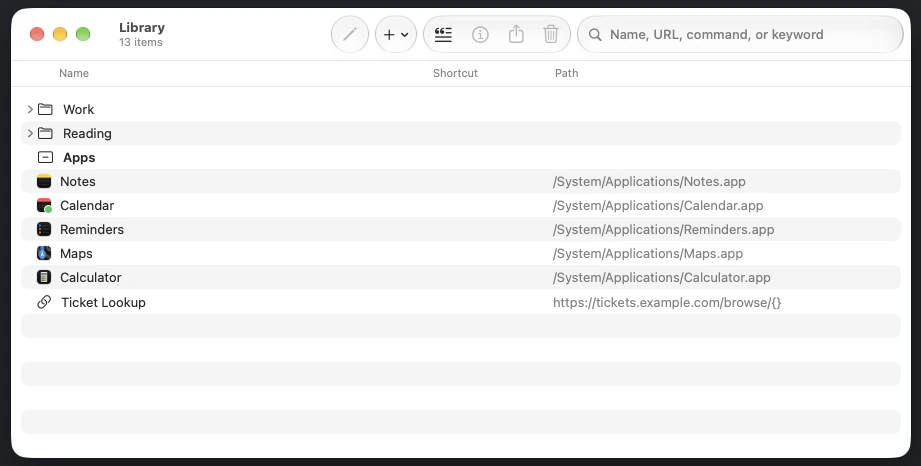Minimize the Library window with yellow button
The width and height of the screenshot is (921, 466).
click(x=60, y=34)
